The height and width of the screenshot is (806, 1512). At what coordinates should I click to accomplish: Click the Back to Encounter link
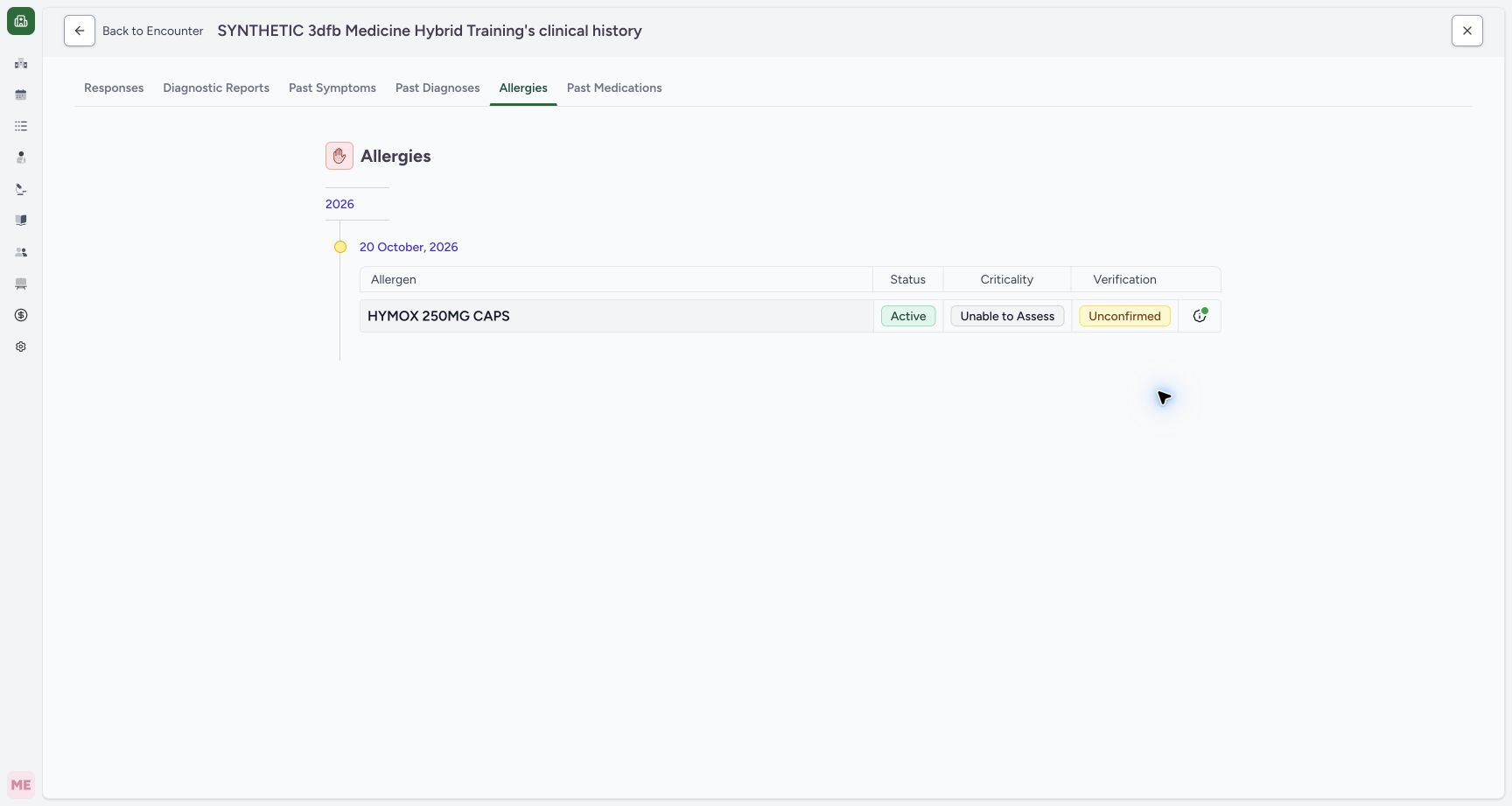click(153, 31)
